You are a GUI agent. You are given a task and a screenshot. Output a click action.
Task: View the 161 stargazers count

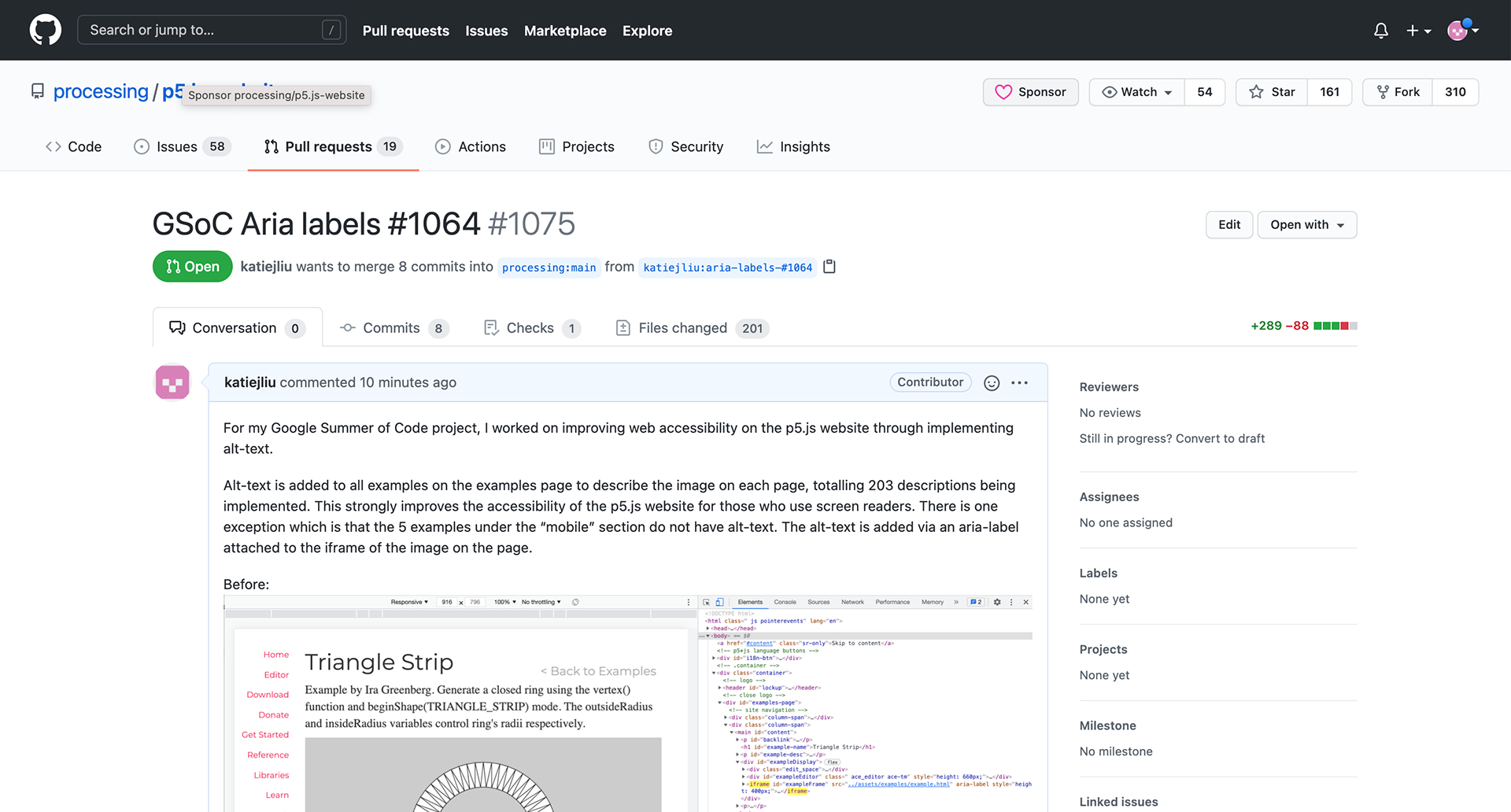1329,92
